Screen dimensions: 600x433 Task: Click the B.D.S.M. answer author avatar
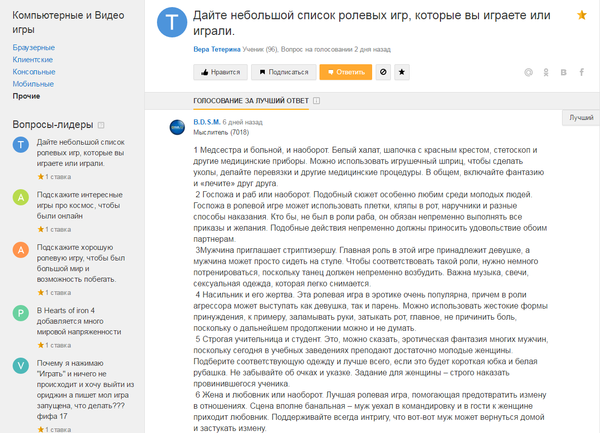pos(177,127)
